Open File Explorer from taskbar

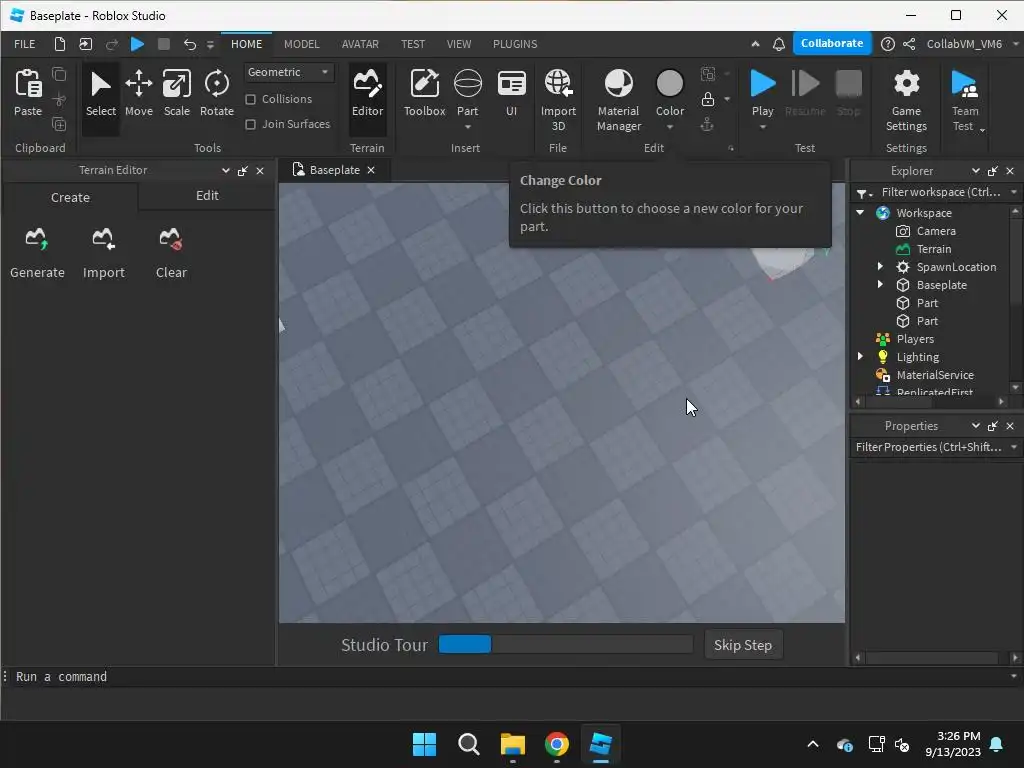tap(513, 744)
